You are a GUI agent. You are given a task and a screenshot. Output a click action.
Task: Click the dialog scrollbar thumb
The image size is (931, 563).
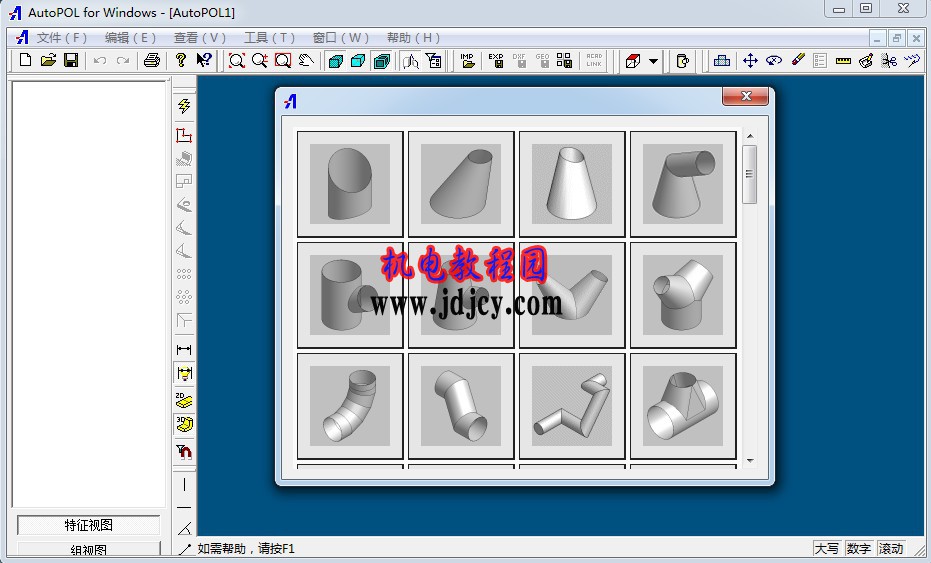coord(750,175)
